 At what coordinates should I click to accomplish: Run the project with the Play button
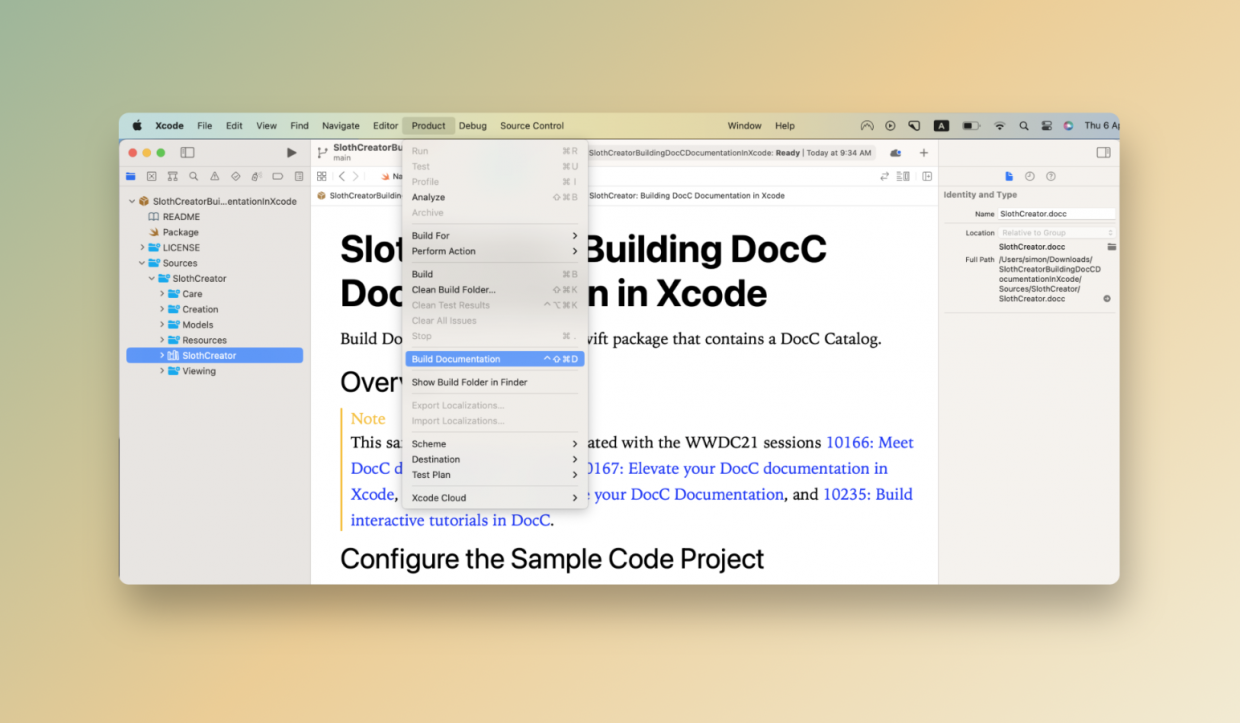point(291,152)
